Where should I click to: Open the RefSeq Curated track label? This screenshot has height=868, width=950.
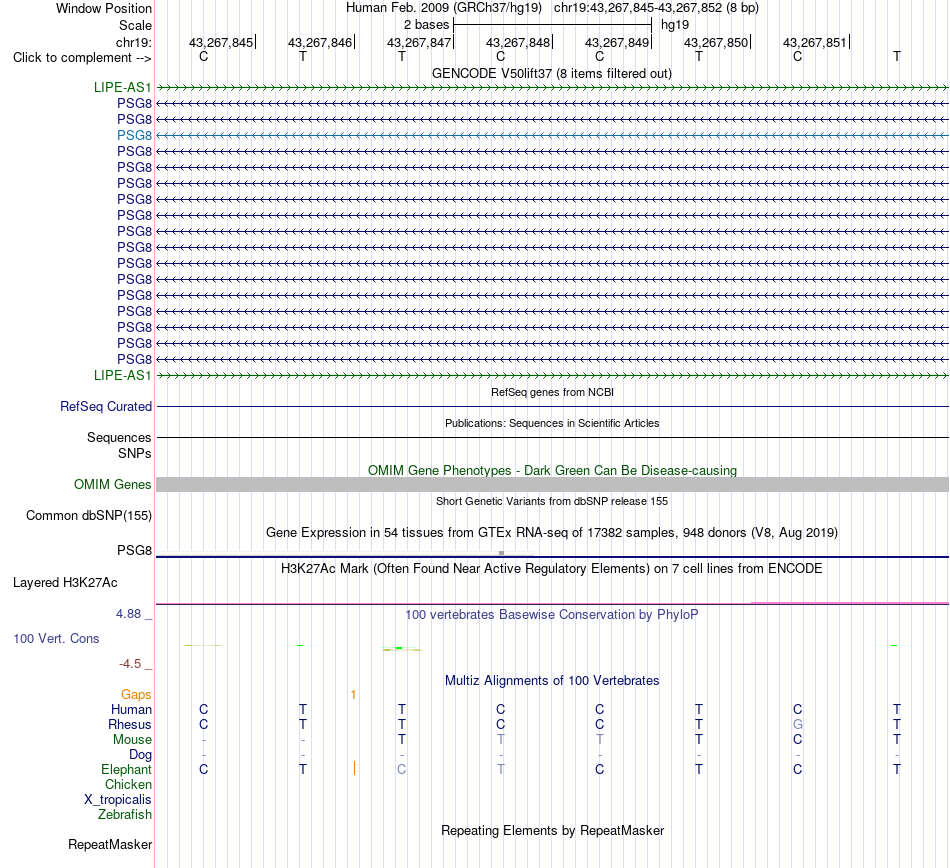pos(106,406)
